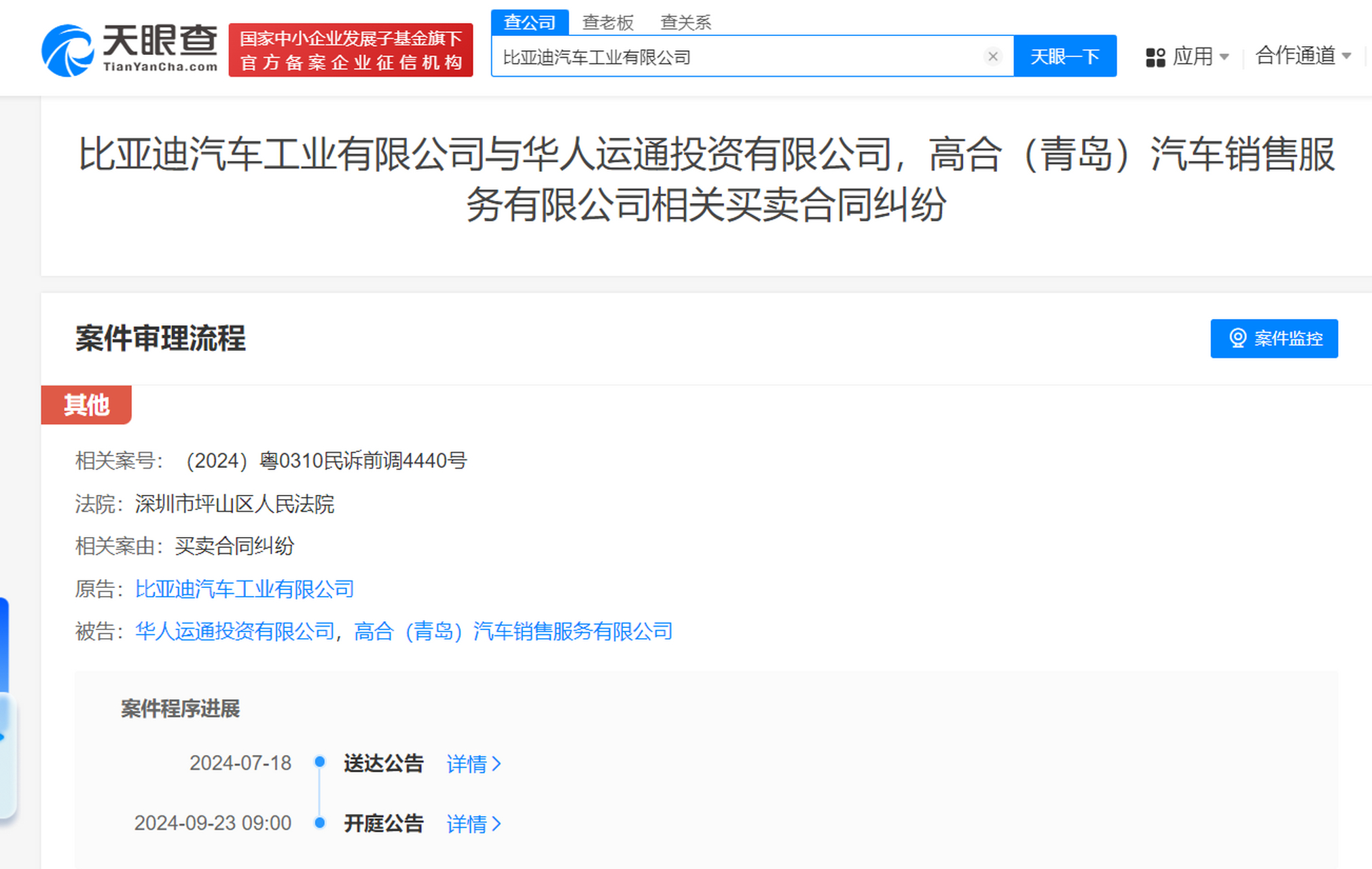Viewport: 1372px width, 869px height.
Task: Click the date 2024-07-18
Action: 240,763
